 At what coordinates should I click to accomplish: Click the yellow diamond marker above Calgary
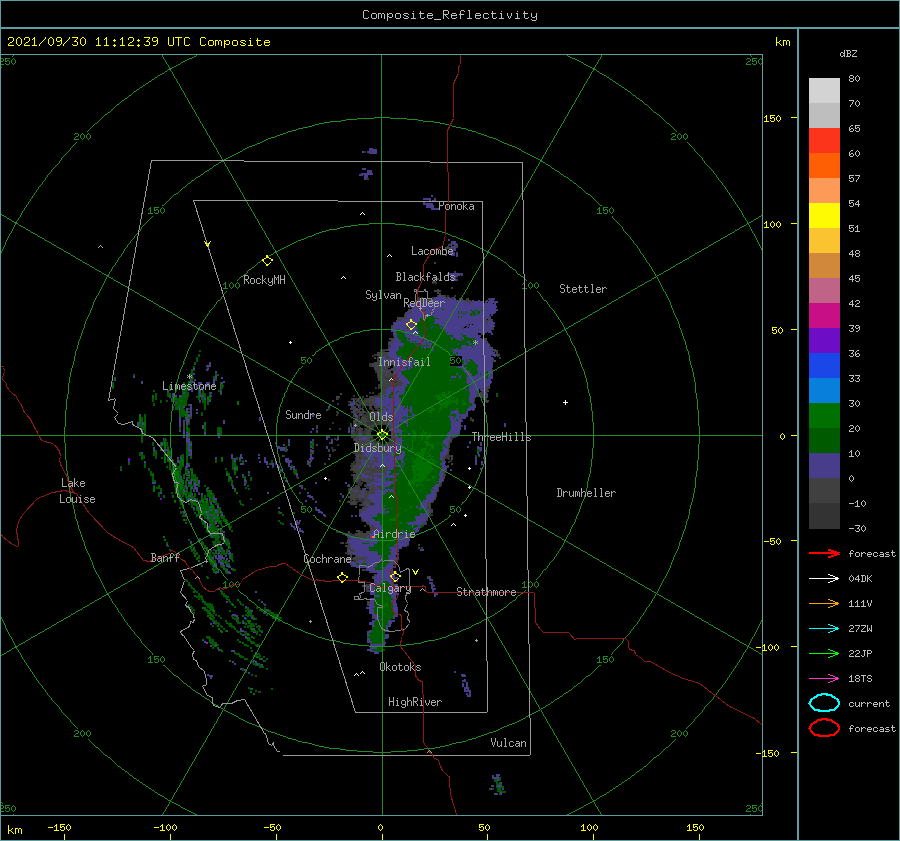pos(395,576)
